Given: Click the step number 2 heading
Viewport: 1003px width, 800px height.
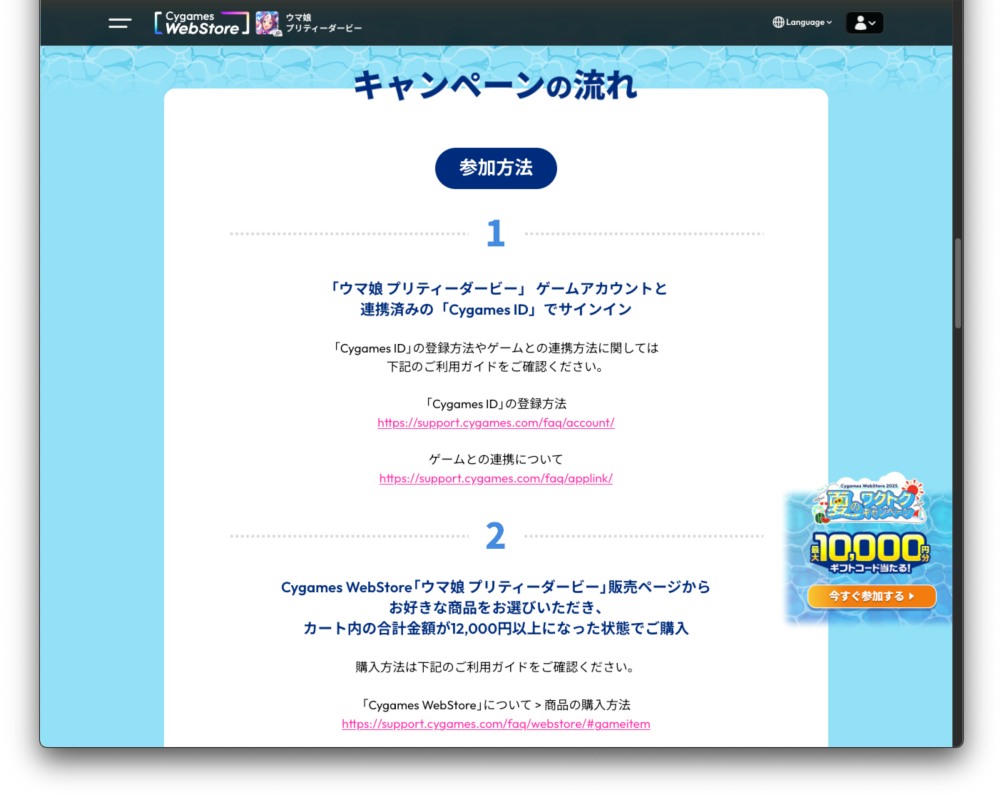Looking at the screenshot, I should click(495, 537).
